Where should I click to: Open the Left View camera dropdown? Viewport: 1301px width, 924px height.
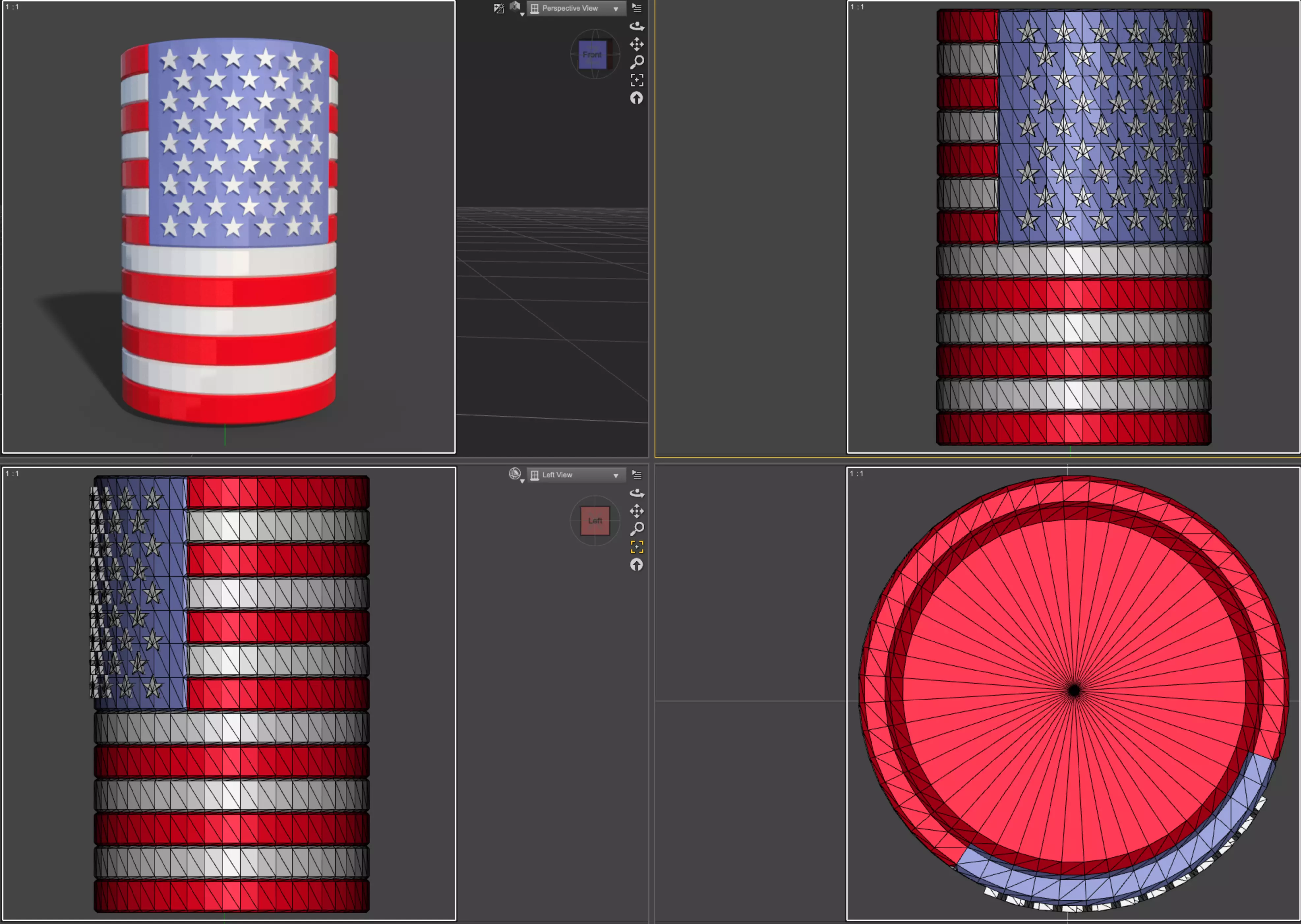(x=576, y=475)
